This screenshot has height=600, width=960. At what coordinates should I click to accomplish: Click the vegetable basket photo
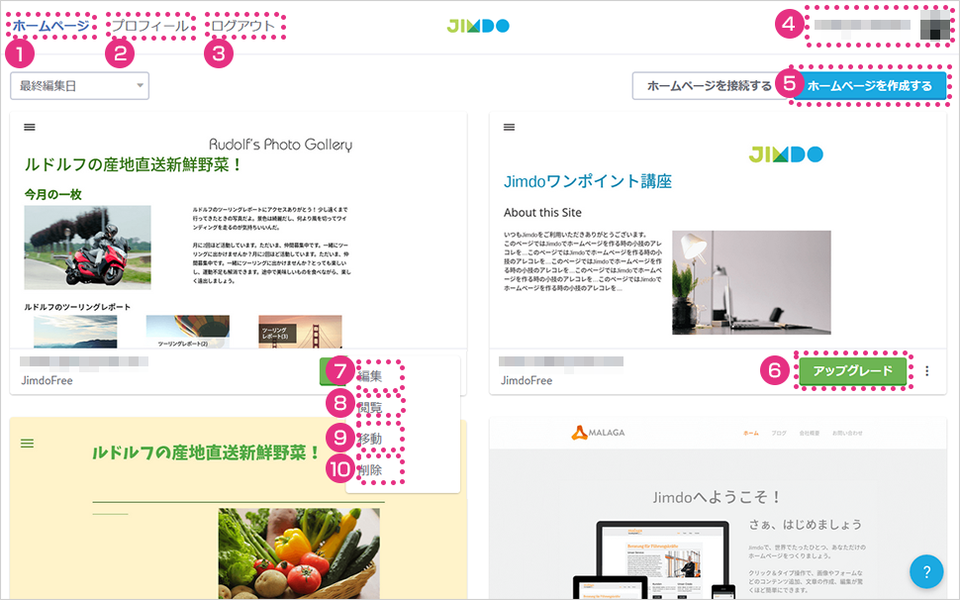pyautogui.click(x=299, y=553)
